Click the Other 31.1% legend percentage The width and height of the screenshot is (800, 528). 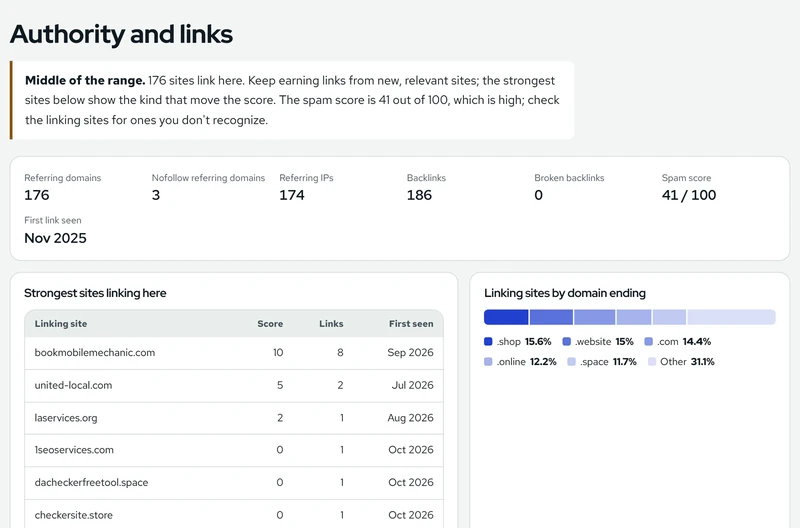pos(702,362)
